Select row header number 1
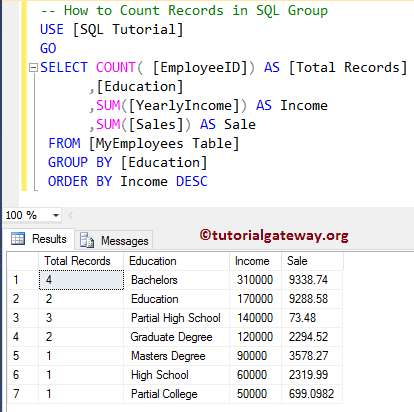The height and width of the screenshot is (412, 414). [x=23, y=280]
